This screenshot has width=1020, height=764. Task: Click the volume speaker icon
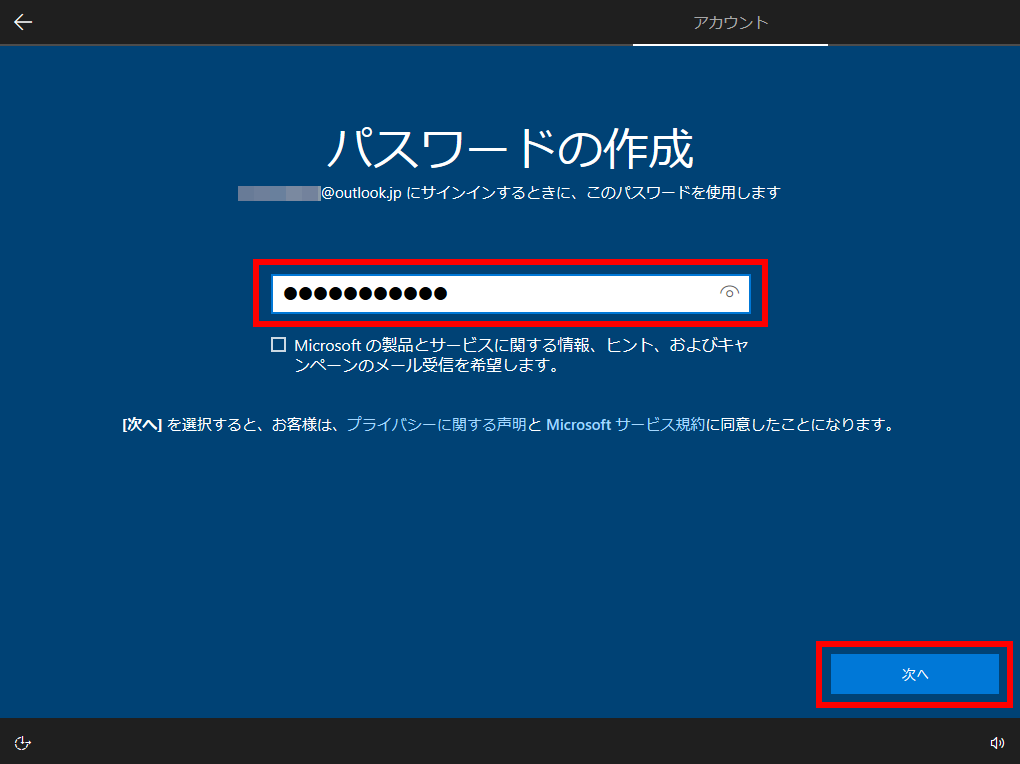coord(997,743)
